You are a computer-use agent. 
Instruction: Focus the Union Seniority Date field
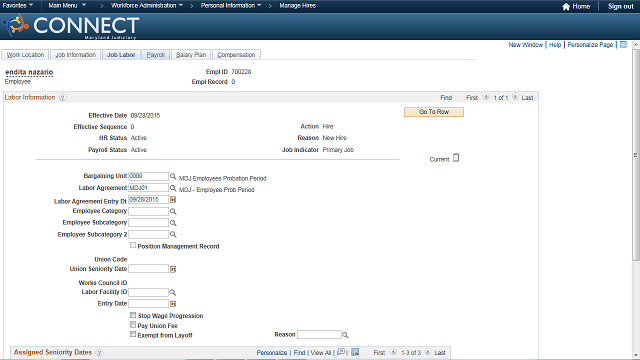[x=149, y=269]
